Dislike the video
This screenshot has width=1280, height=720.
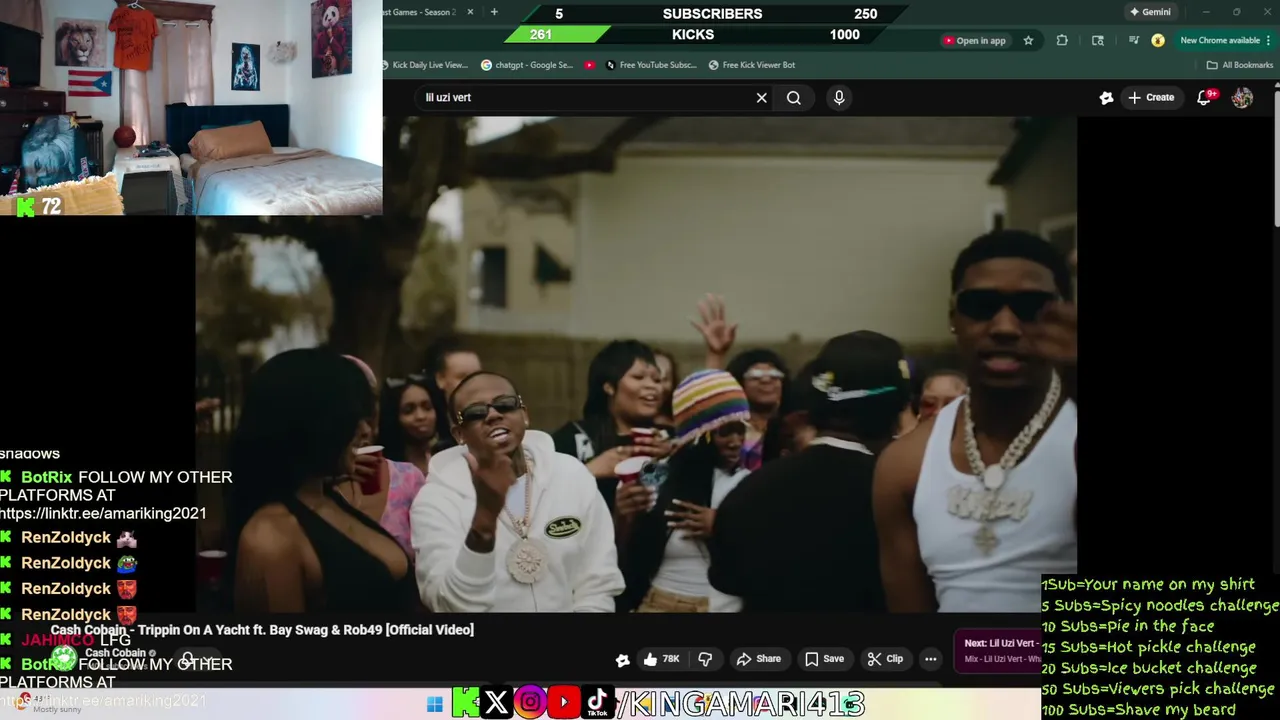(705, 659)
